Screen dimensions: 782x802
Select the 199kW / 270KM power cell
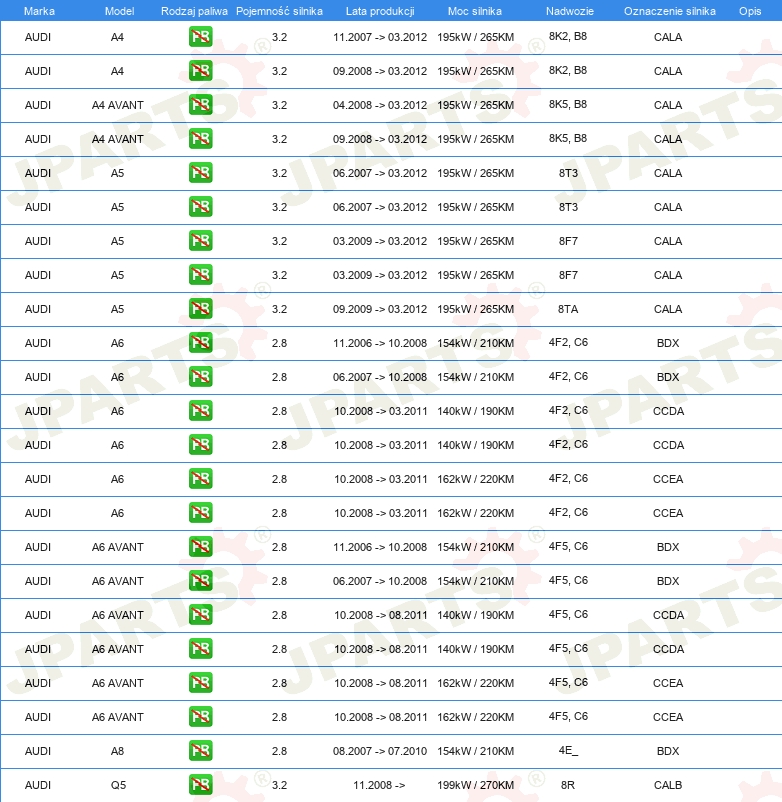tap(475, 785)
